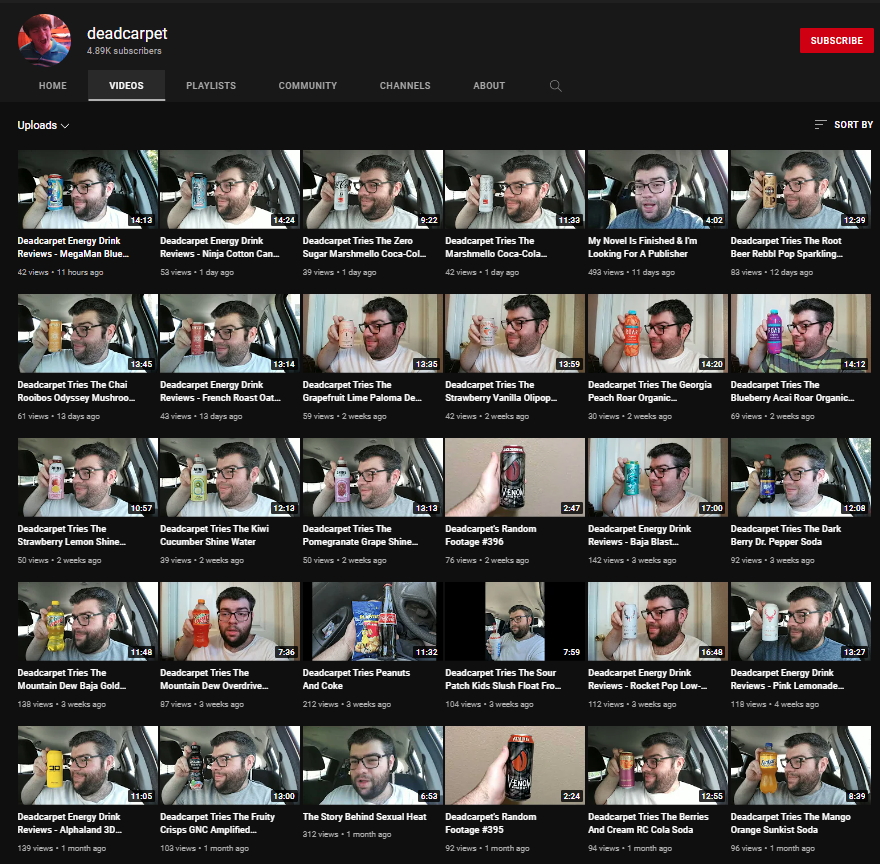Open the Berries And Cream RC Cola thumbnail
Screen dimensions: 880x864
pyautogui.click(x=658, y=765)
